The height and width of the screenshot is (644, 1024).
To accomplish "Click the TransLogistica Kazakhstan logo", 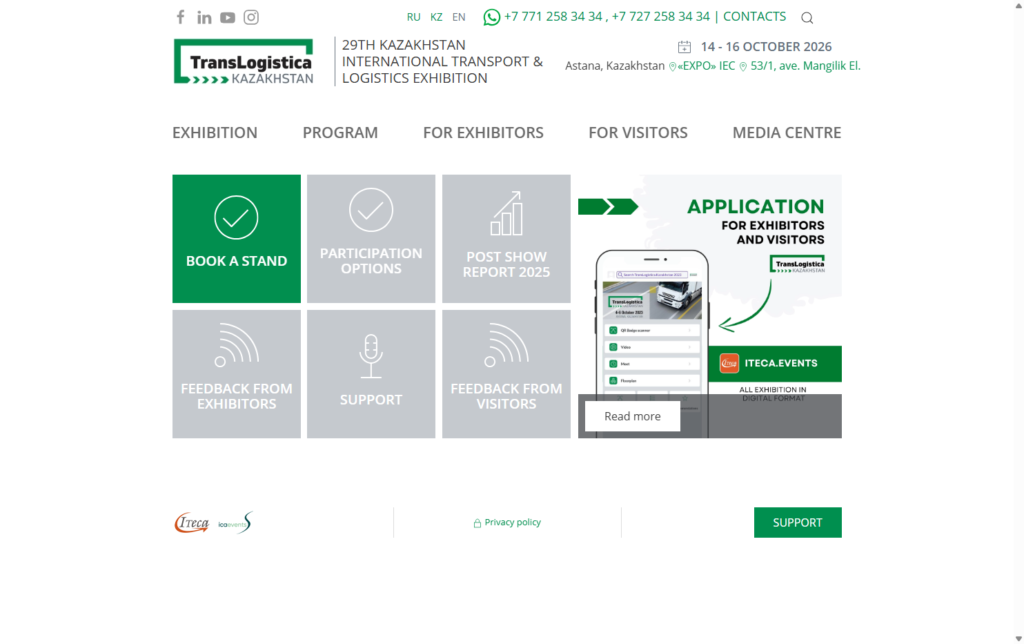I will point(245,62).
